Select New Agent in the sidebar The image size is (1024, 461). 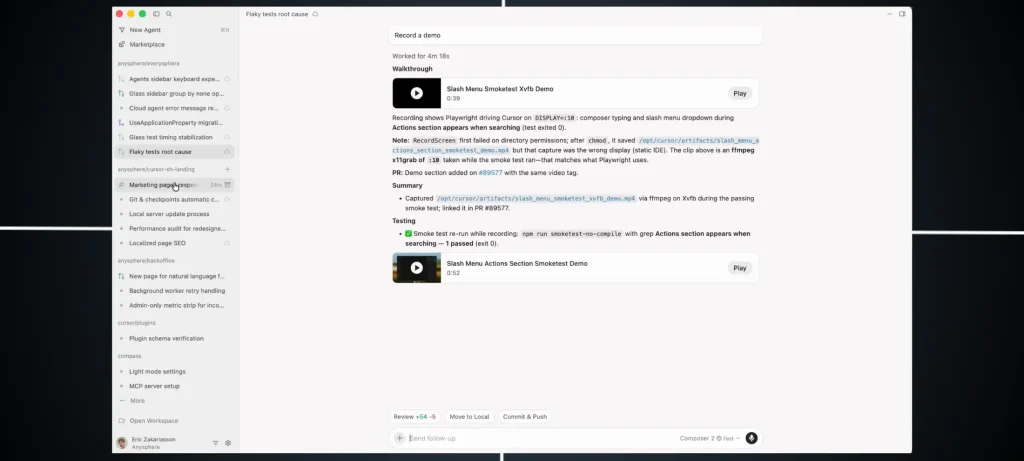coord(145,30)
